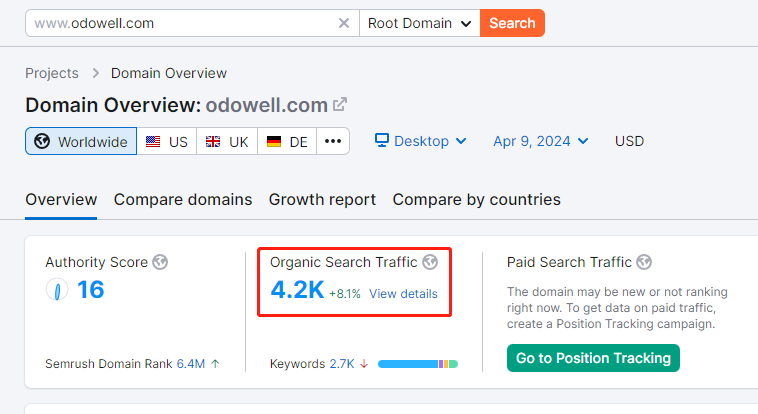Click the Domain Rank up arrow icon
Image resolution: width=758 pixels, height=414 pixels.
point(216,364)
